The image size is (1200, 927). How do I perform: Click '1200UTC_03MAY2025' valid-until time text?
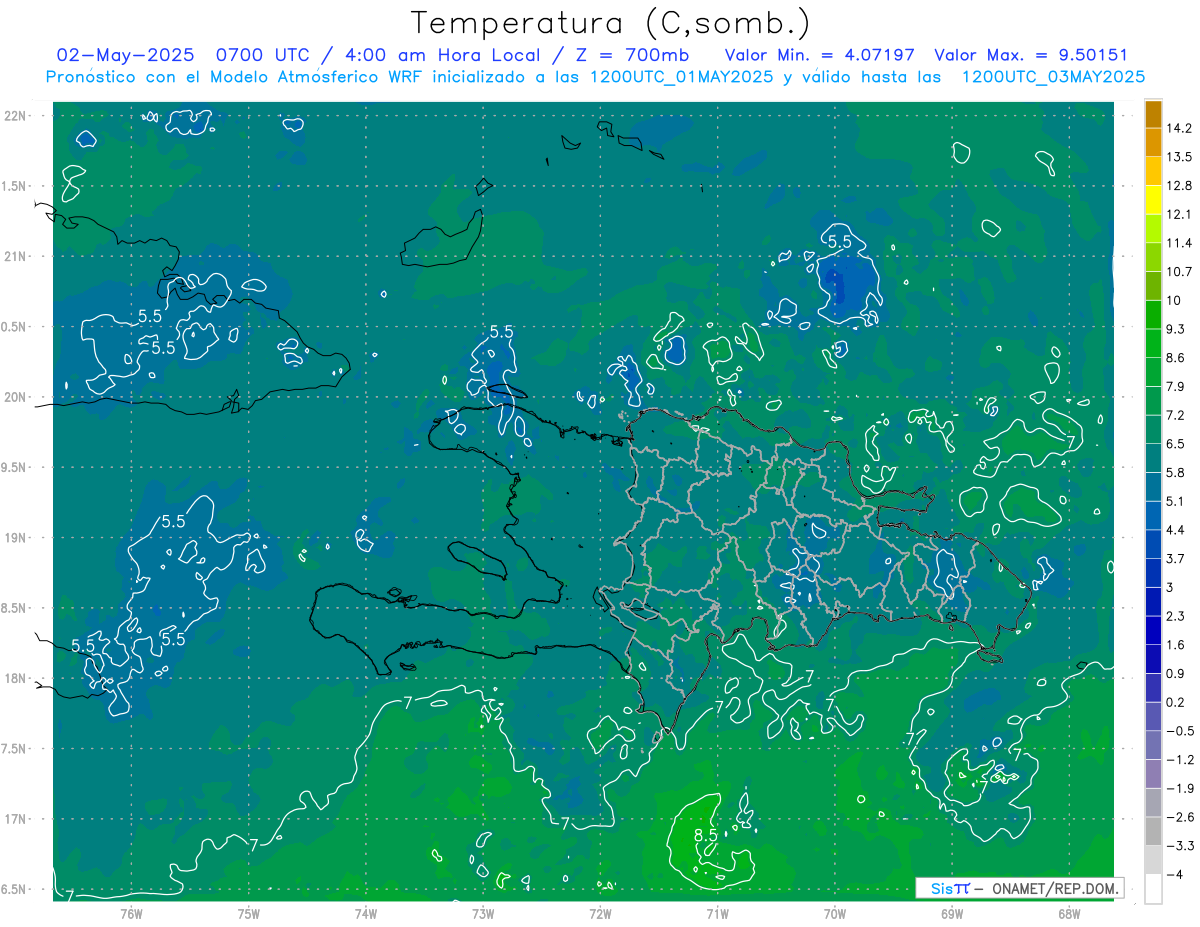[1051, 77]
